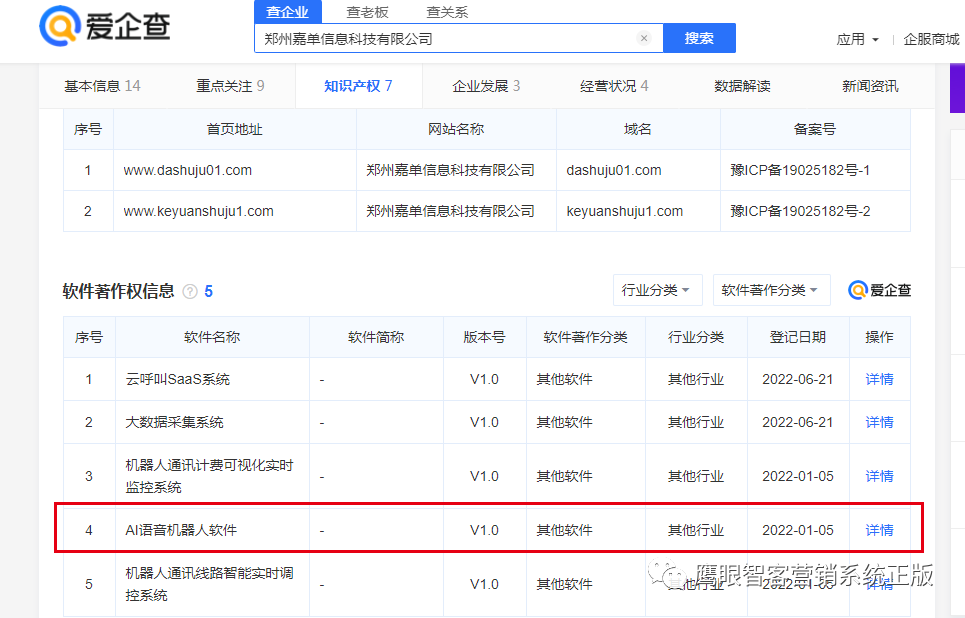The image size is (965, 618).
Task: Switch to the 查老板 search tab
Action: (368, 12)
